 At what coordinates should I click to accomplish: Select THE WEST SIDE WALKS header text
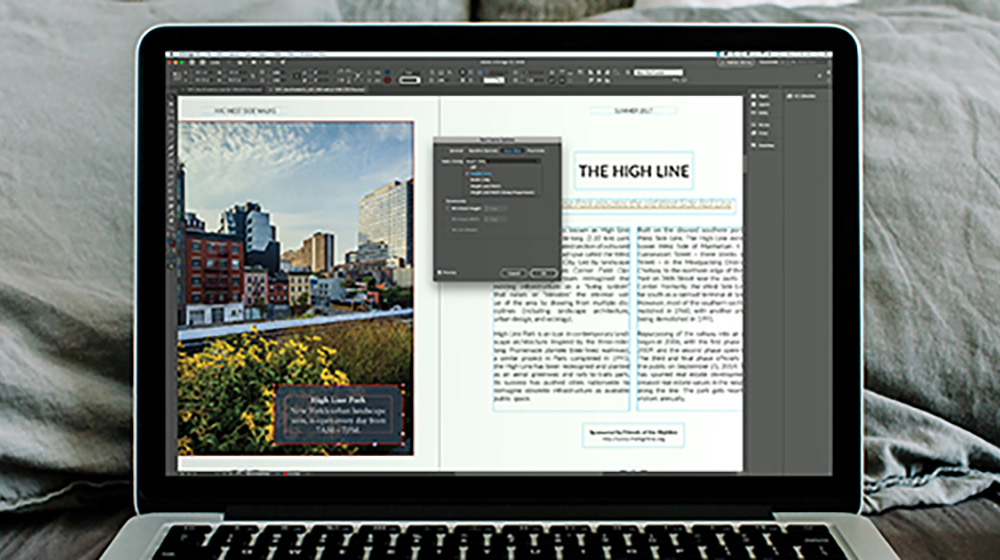click(x=246, y=111)
